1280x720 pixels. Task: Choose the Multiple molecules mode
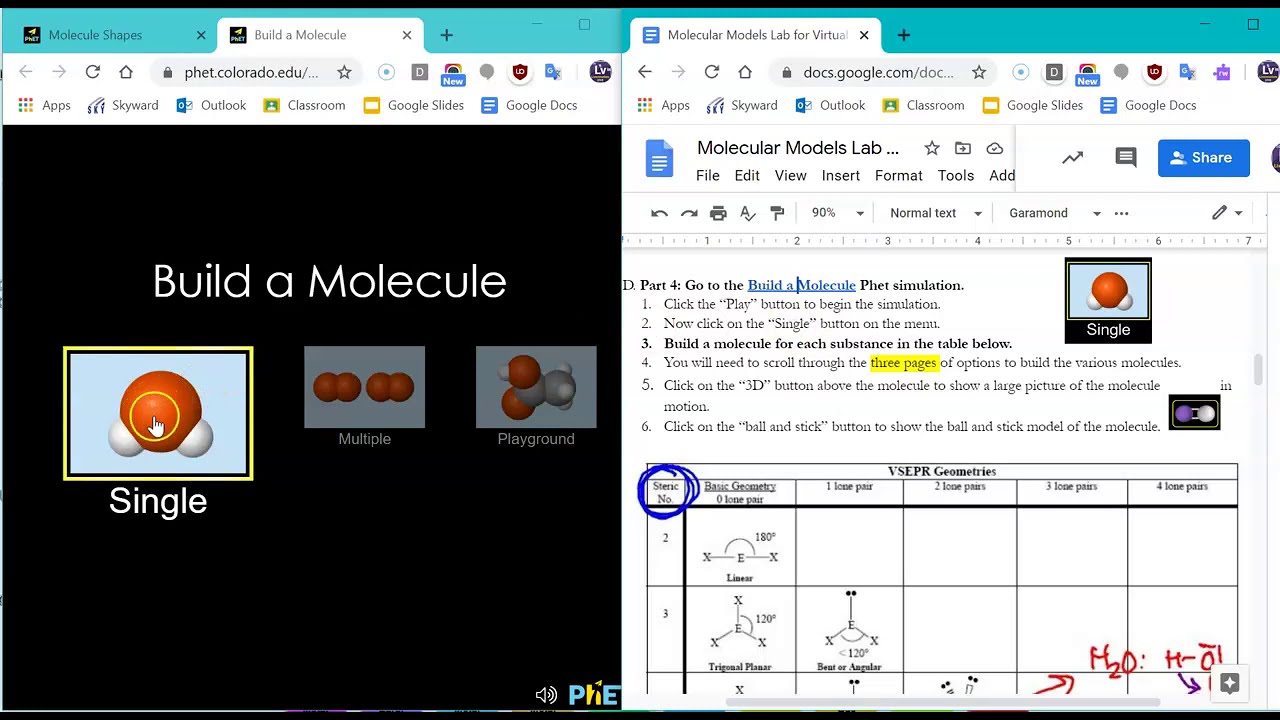(x=364, y=387)
